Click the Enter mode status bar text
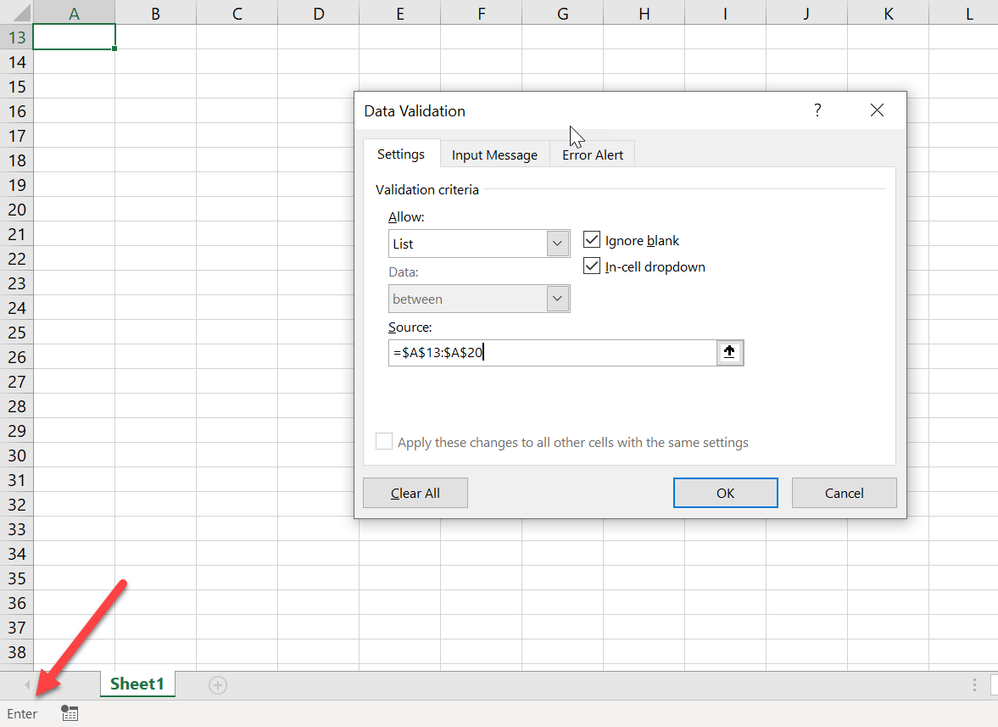Viewport: 998px width, 727px height. (22, 714)
